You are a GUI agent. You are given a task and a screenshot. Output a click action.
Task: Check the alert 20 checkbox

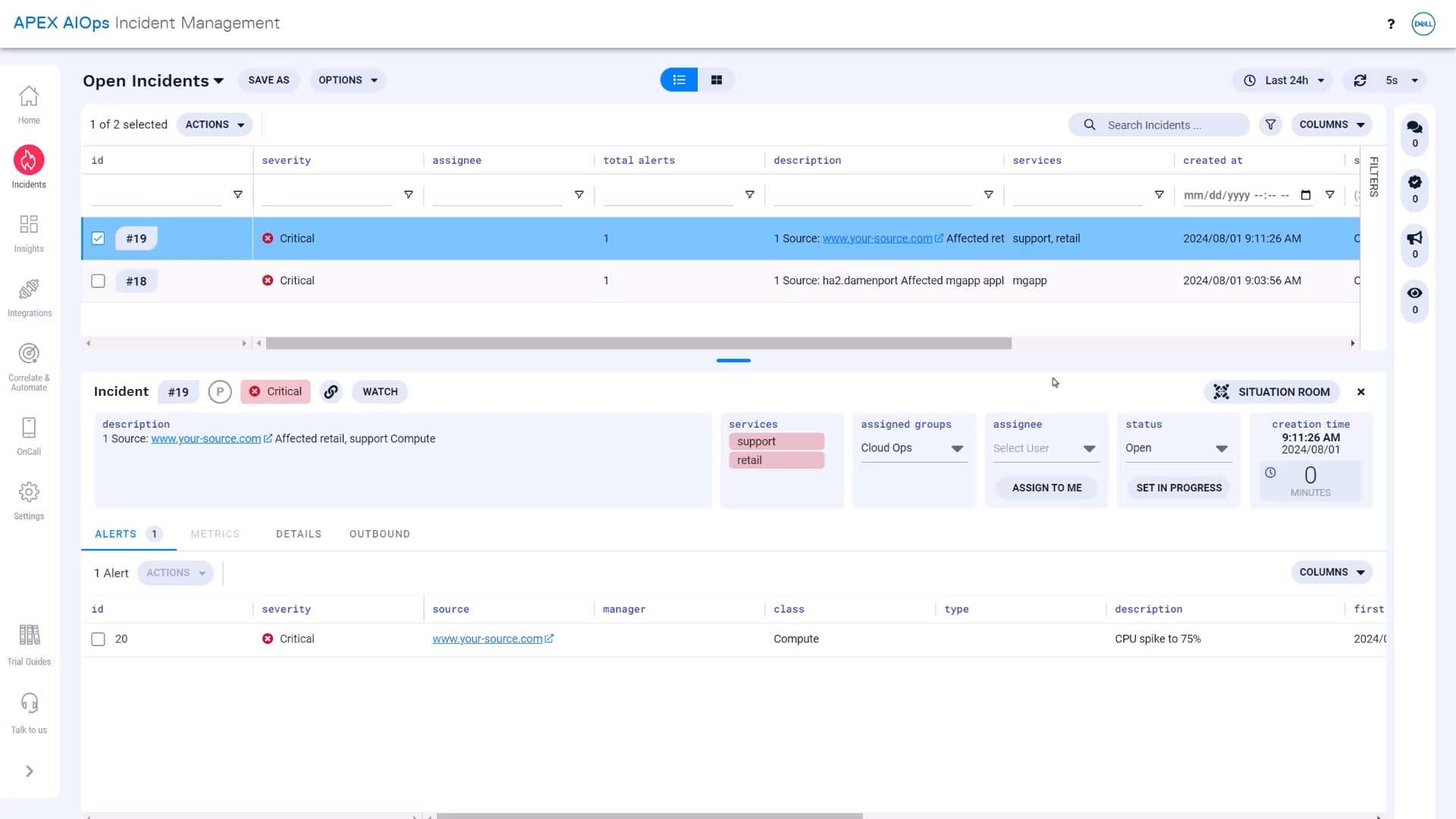pos(98,639)
